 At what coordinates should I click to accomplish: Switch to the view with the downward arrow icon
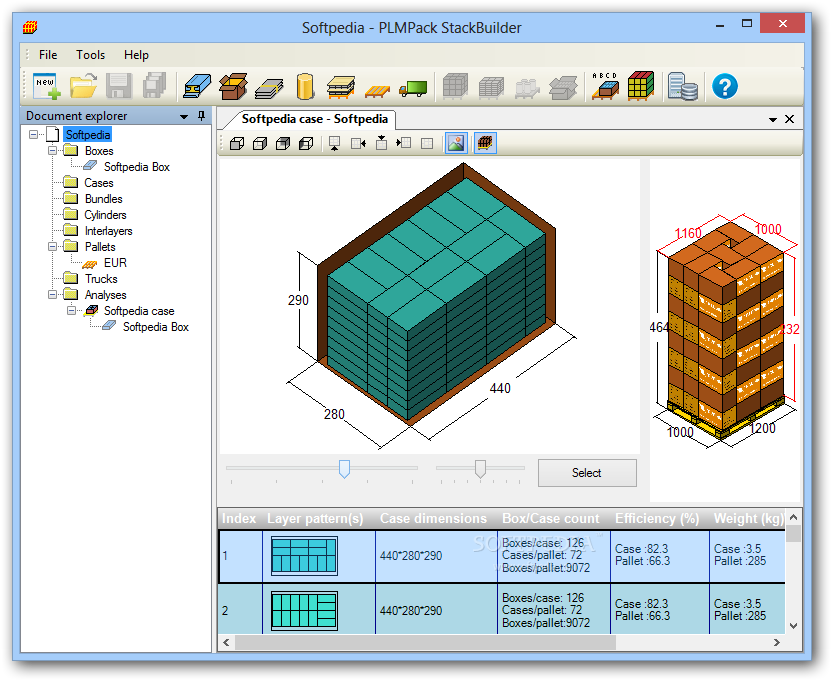pyautogui.click(x=382, y=143)
